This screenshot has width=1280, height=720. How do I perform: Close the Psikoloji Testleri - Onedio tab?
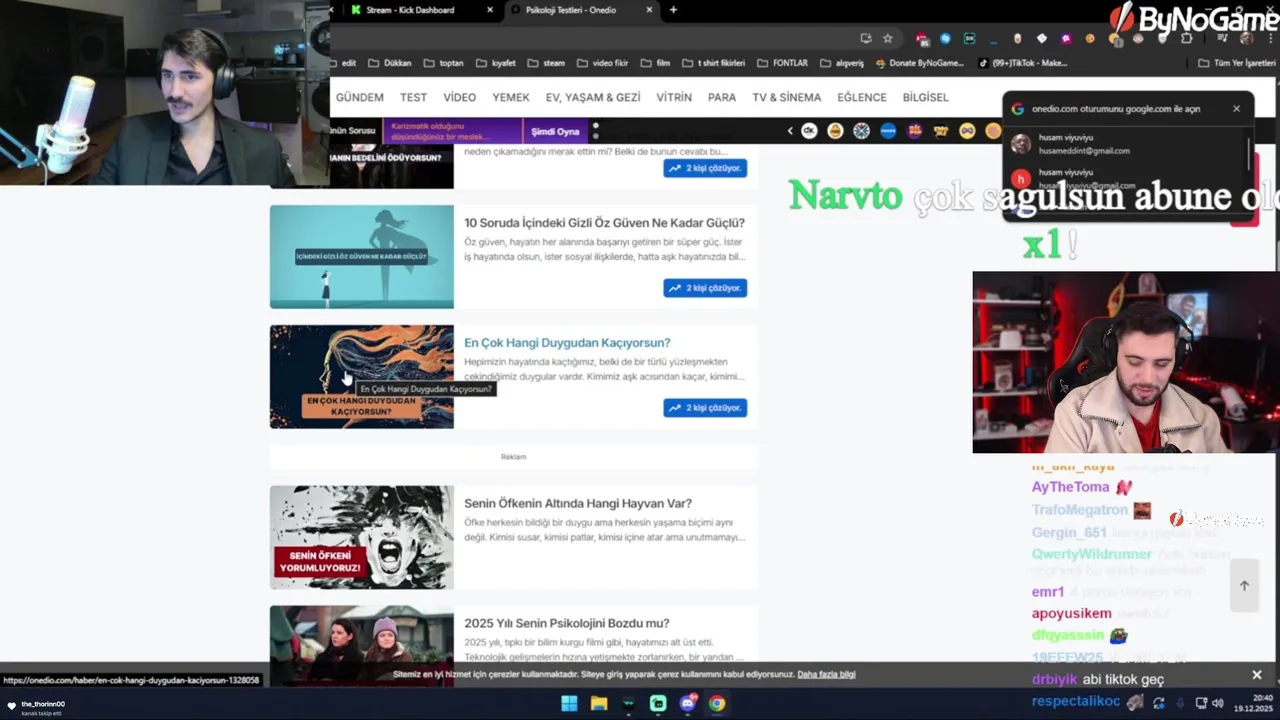click(649, 10)
